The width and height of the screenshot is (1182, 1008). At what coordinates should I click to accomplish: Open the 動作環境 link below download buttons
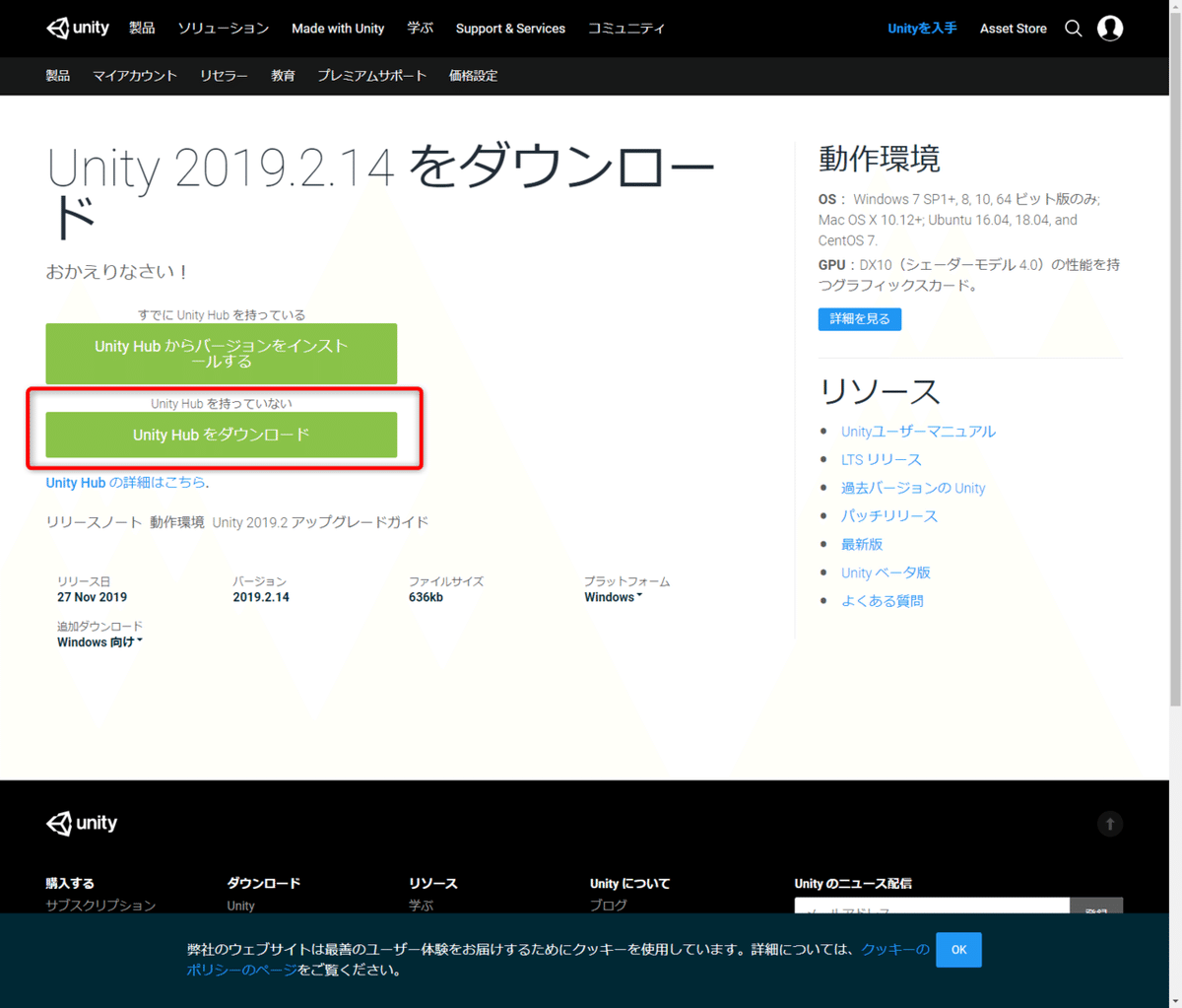(x=177, y=522)
